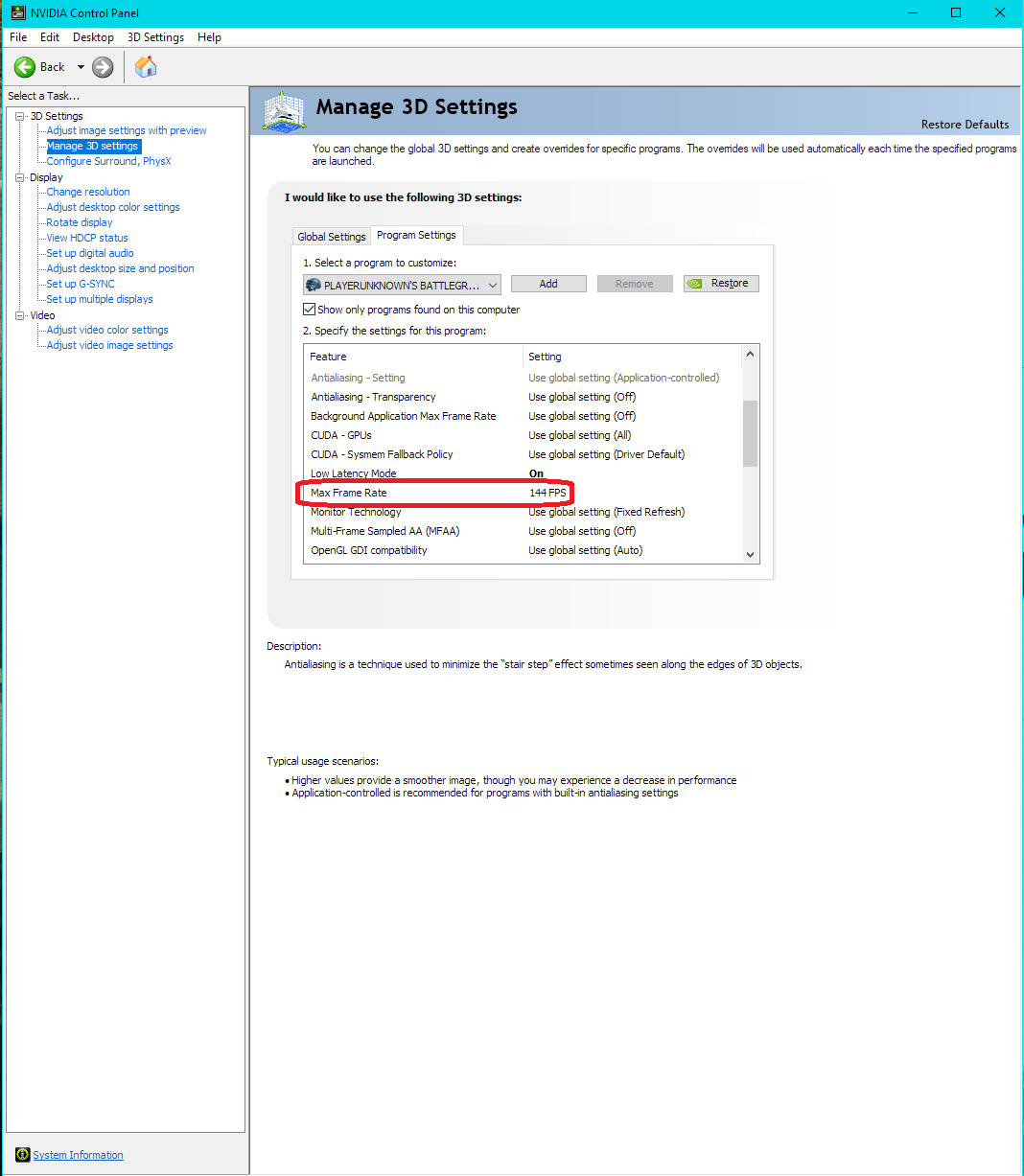Image resolution: width=1024 pixels, height=1176 pixels.
Task: Click the Manage 3D Settings header icon
Action: click(284, 111)
